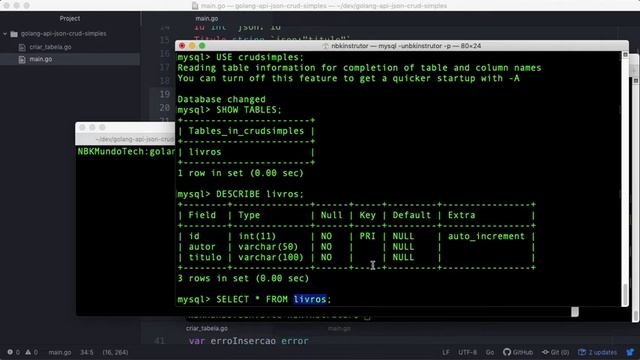This screenshot has width=640, height=360.
Task: Close the mysql terminal window
Action: (x=182, y=46)
